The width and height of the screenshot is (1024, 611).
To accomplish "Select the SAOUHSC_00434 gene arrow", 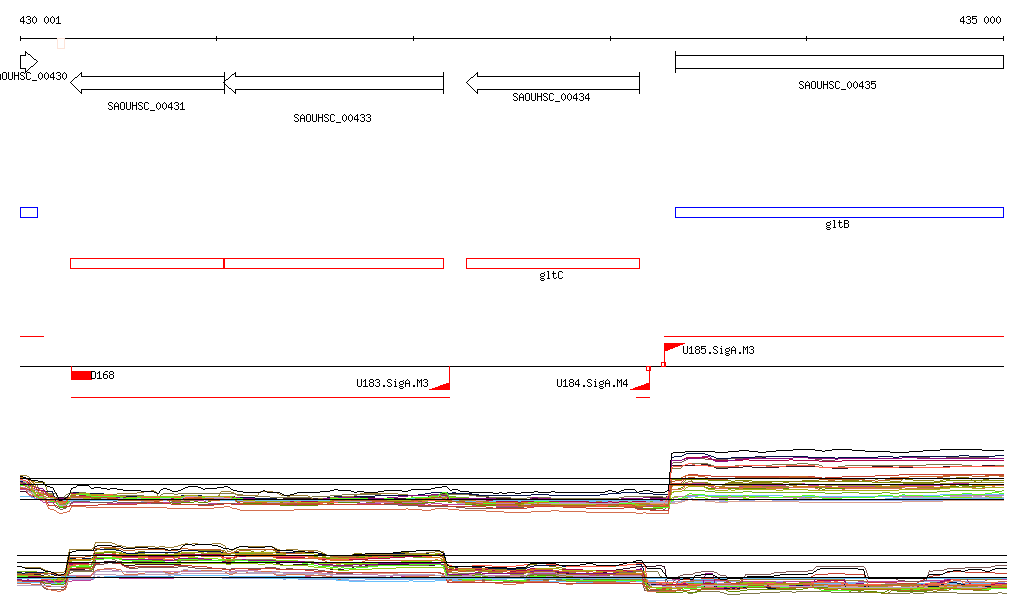I will (x=552, y=83).
